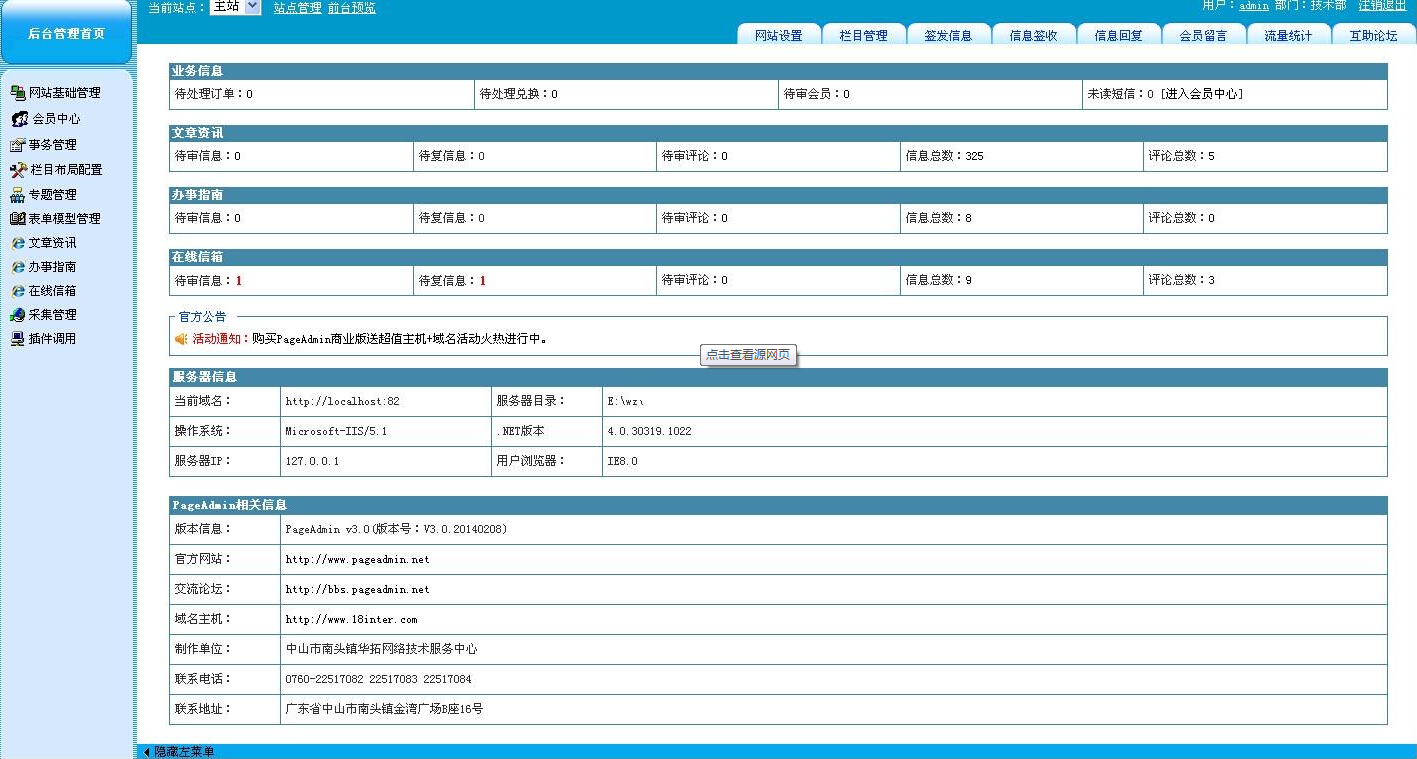The height and width of the screenshot is (759, 1417).
Task: Open the 前台预览 link
Action: coord(352,8)
